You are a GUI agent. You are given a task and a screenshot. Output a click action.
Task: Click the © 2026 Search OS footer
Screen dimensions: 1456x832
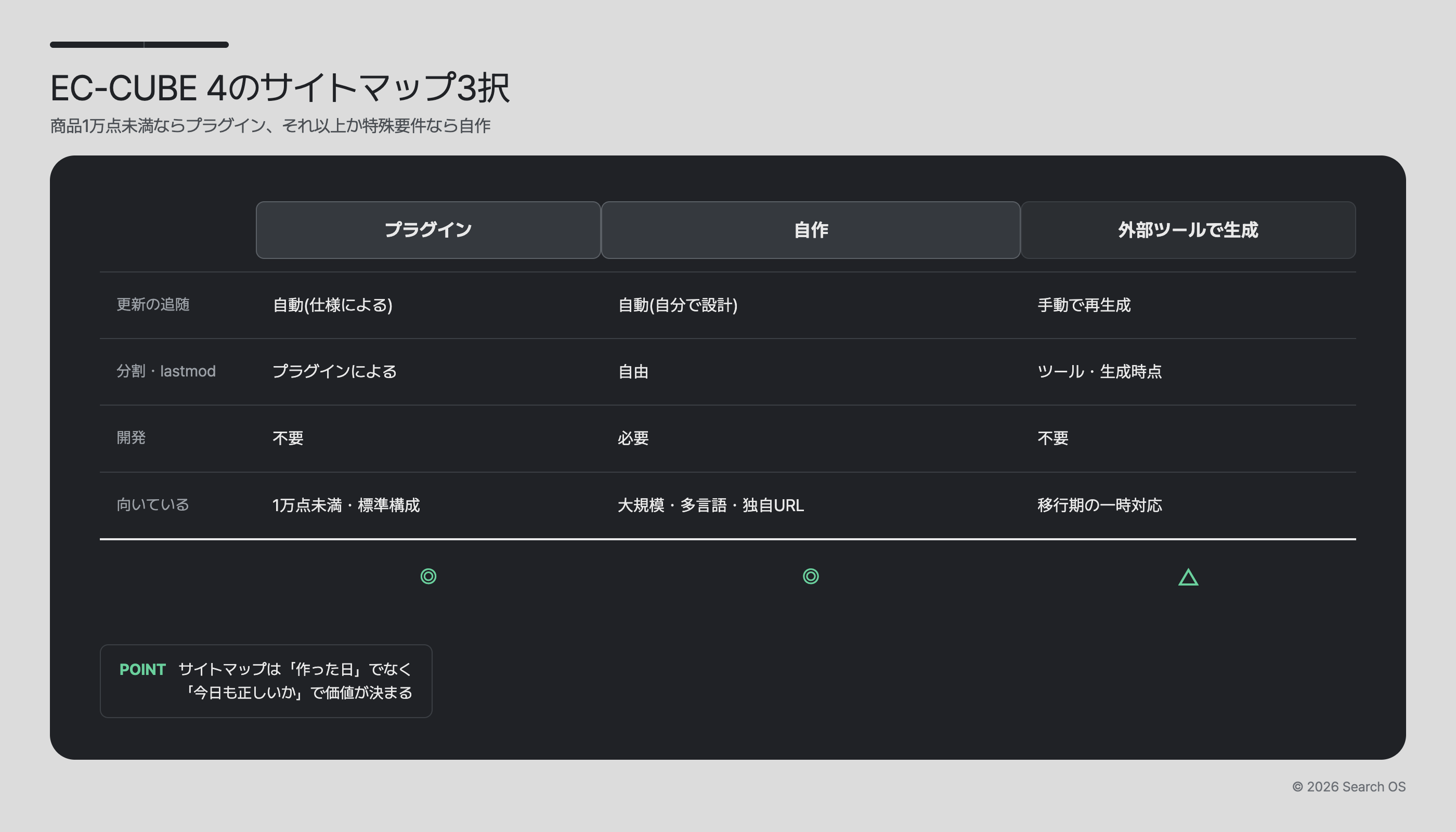[x=1348, y=787]
